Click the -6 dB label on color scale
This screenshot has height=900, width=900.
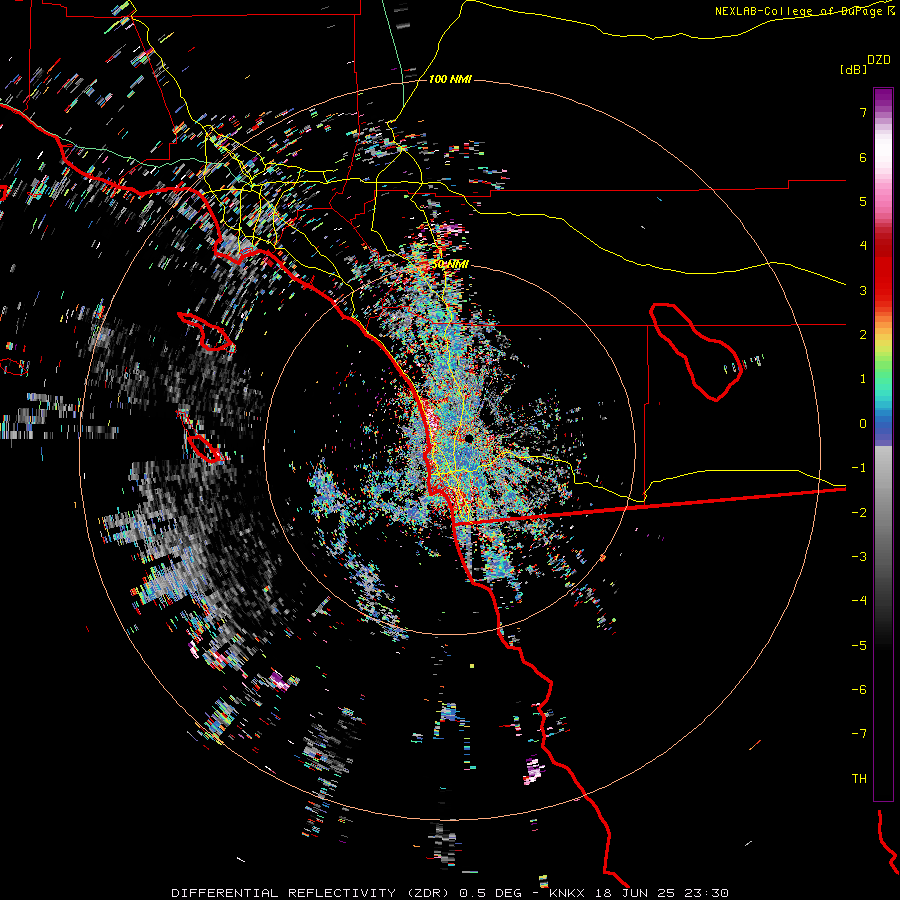[x=859, y=690]
